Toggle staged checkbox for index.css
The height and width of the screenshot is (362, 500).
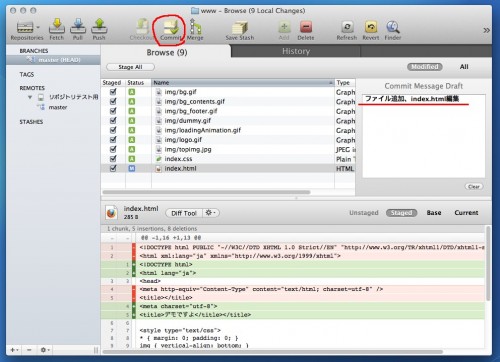(113, 159)
